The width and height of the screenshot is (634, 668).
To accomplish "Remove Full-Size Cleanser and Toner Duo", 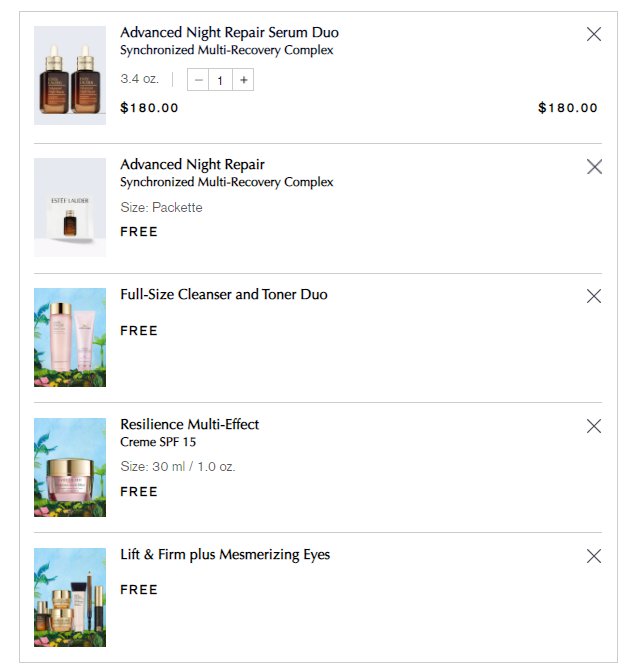I will [594, 296].
